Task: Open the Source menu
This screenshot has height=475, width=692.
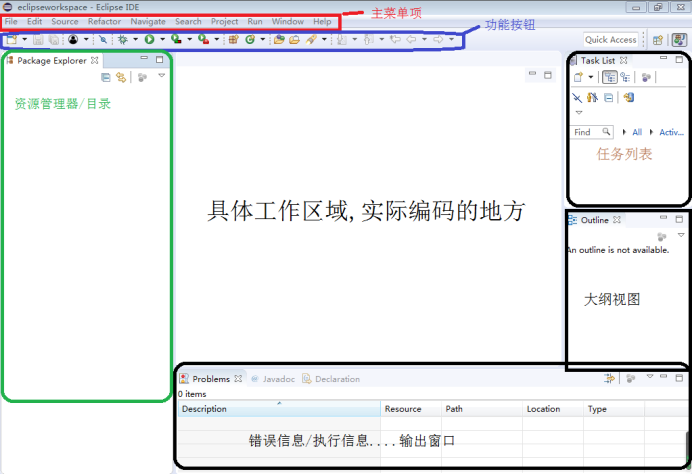Action: click(x=64, y=22)
